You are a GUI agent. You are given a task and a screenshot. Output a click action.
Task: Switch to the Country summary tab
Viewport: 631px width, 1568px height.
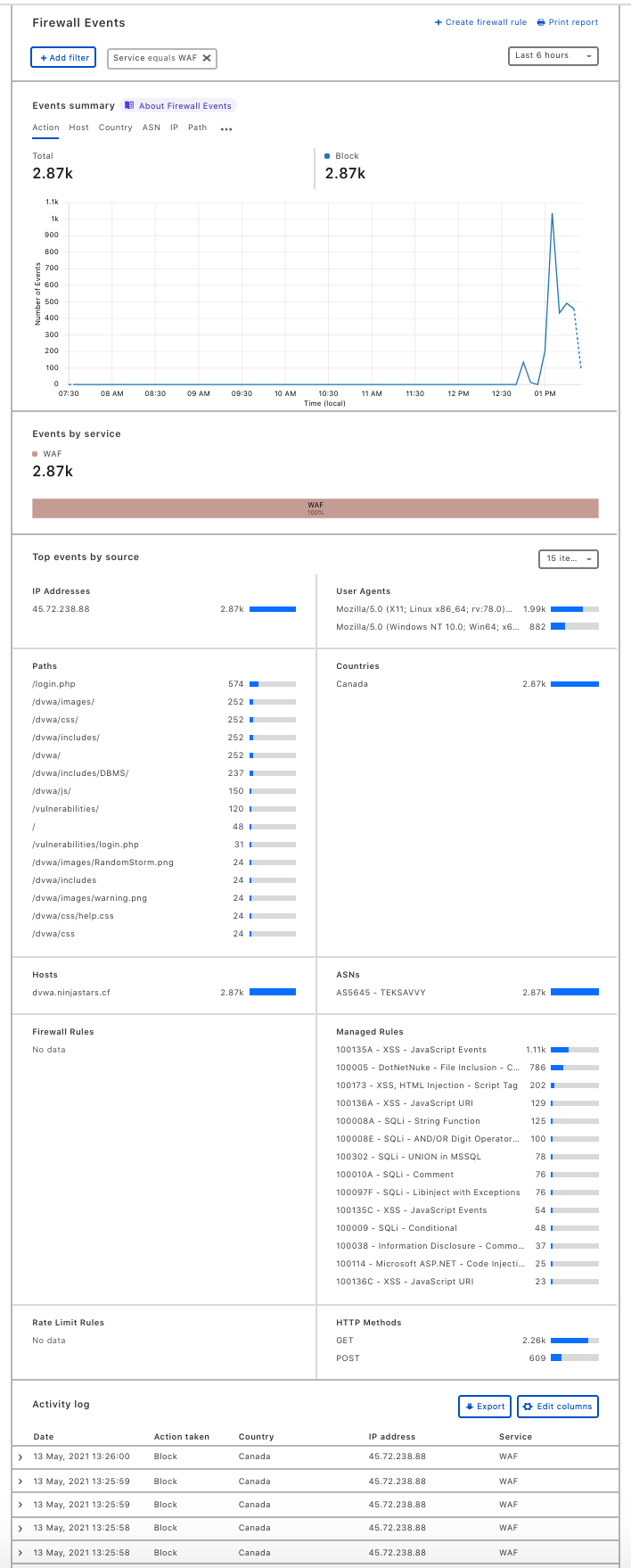[115, 128]
